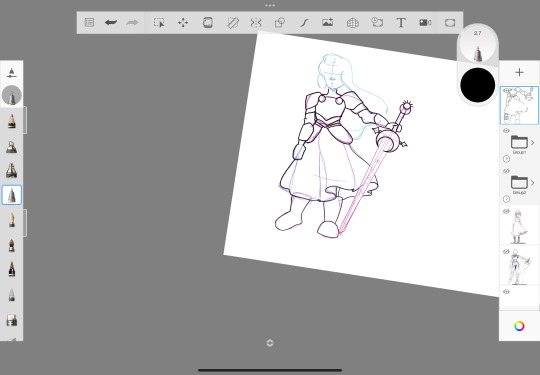The height and width of the screenshot is (375, 540).
Task: Redo with the forward arrow
Action: (x=132, y=23)
